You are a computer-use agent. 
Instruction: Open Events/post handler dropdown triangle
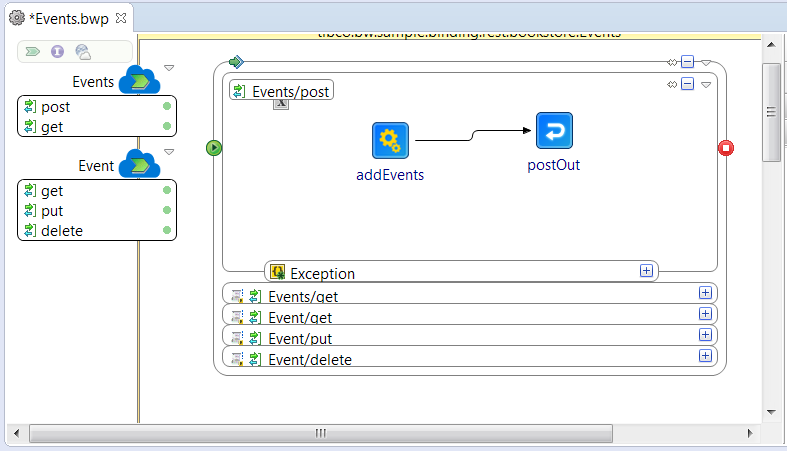(706, 85)
